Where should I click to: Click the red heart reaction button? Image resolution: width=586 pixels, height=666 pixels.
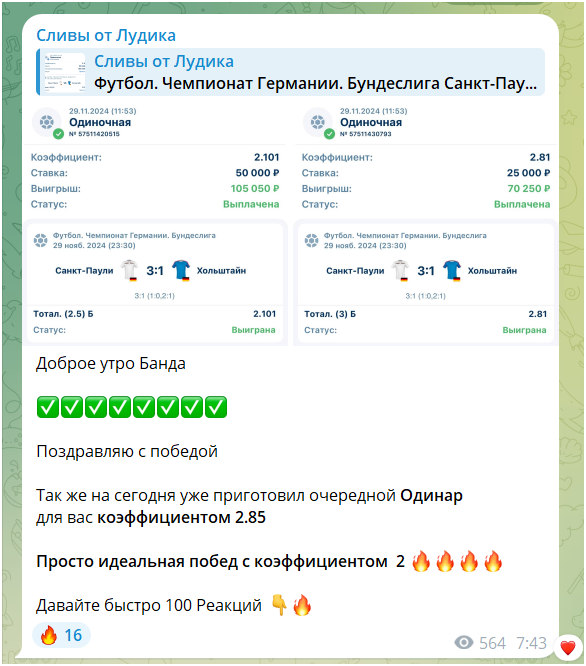pos(568,648)
